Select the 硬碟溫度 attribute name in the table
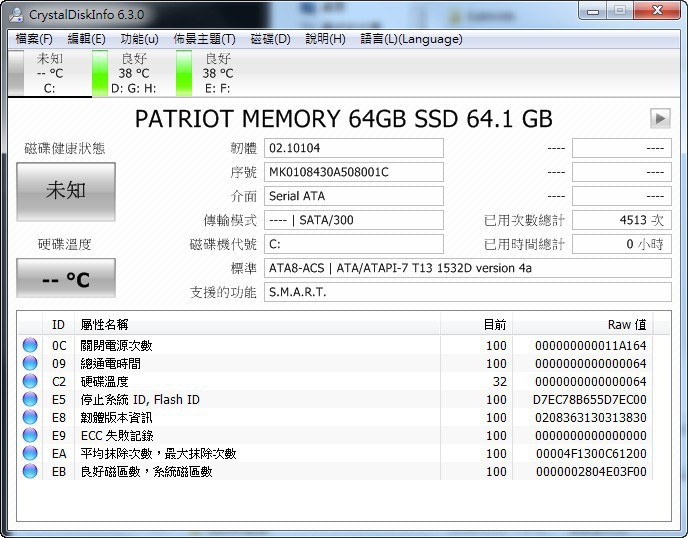 click(104, 381)
